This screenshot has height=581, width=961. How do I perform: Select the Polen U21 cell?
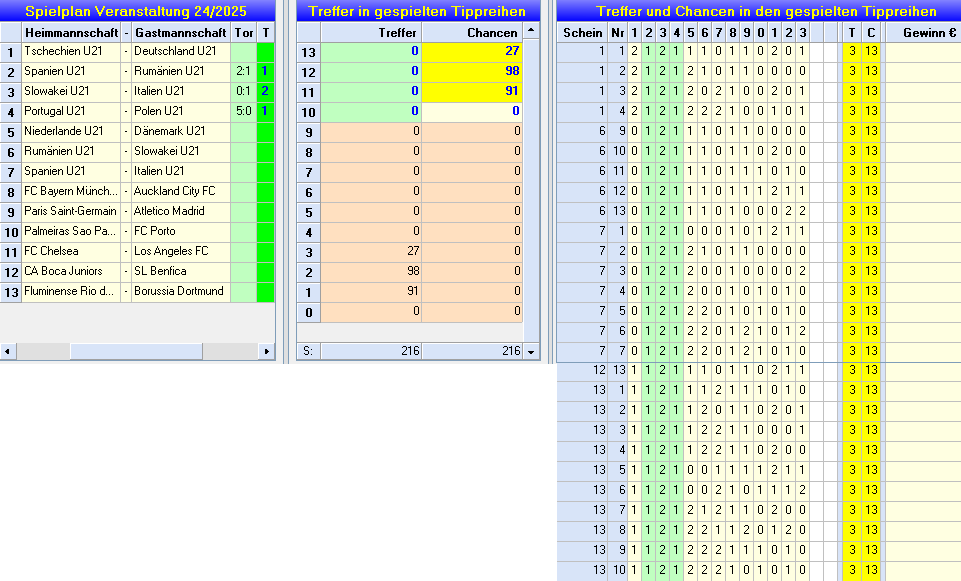pos(181,112)
